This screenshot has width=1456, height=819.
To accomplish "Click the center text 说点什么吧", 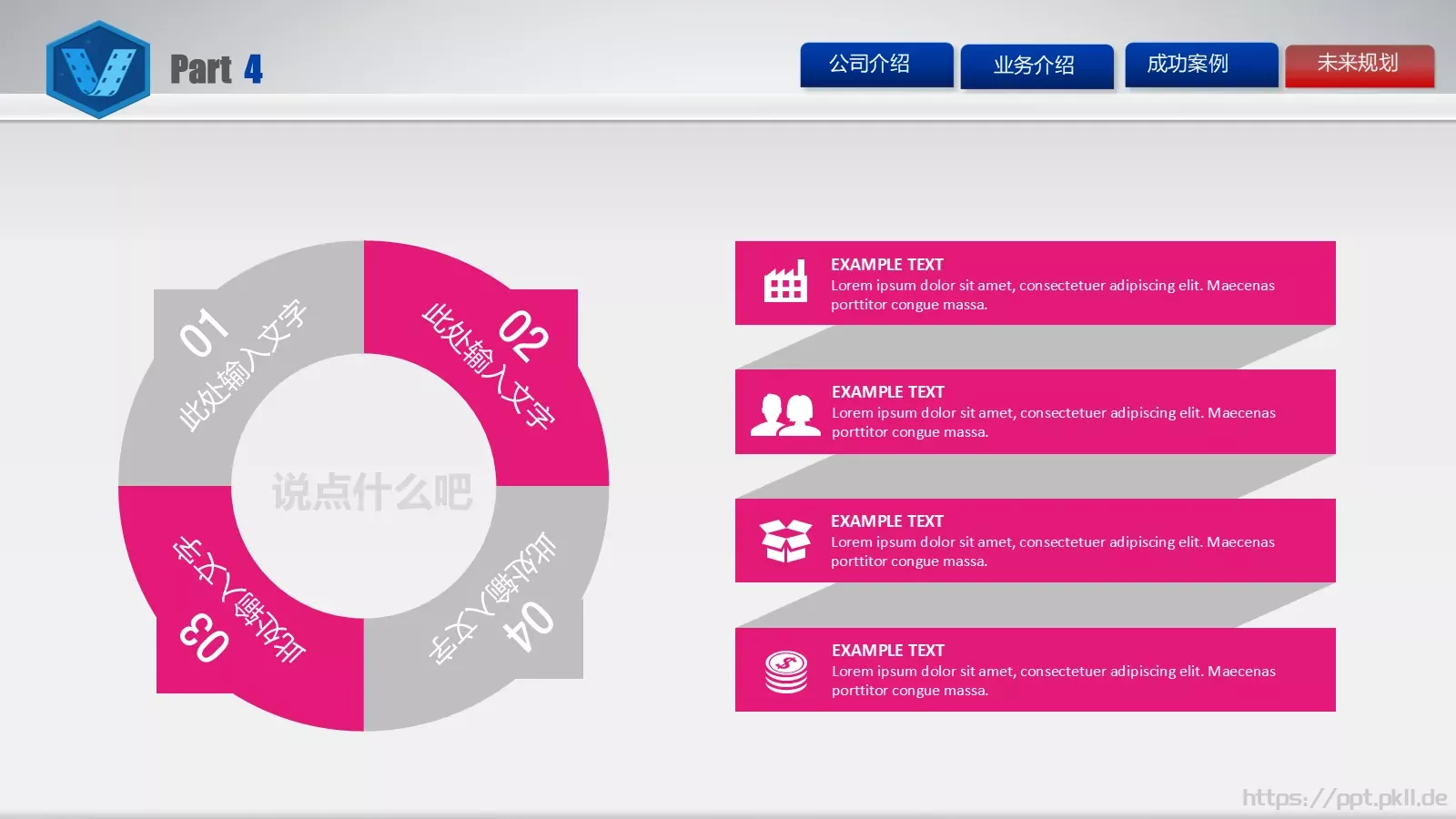I will click(x=371, y=491).
